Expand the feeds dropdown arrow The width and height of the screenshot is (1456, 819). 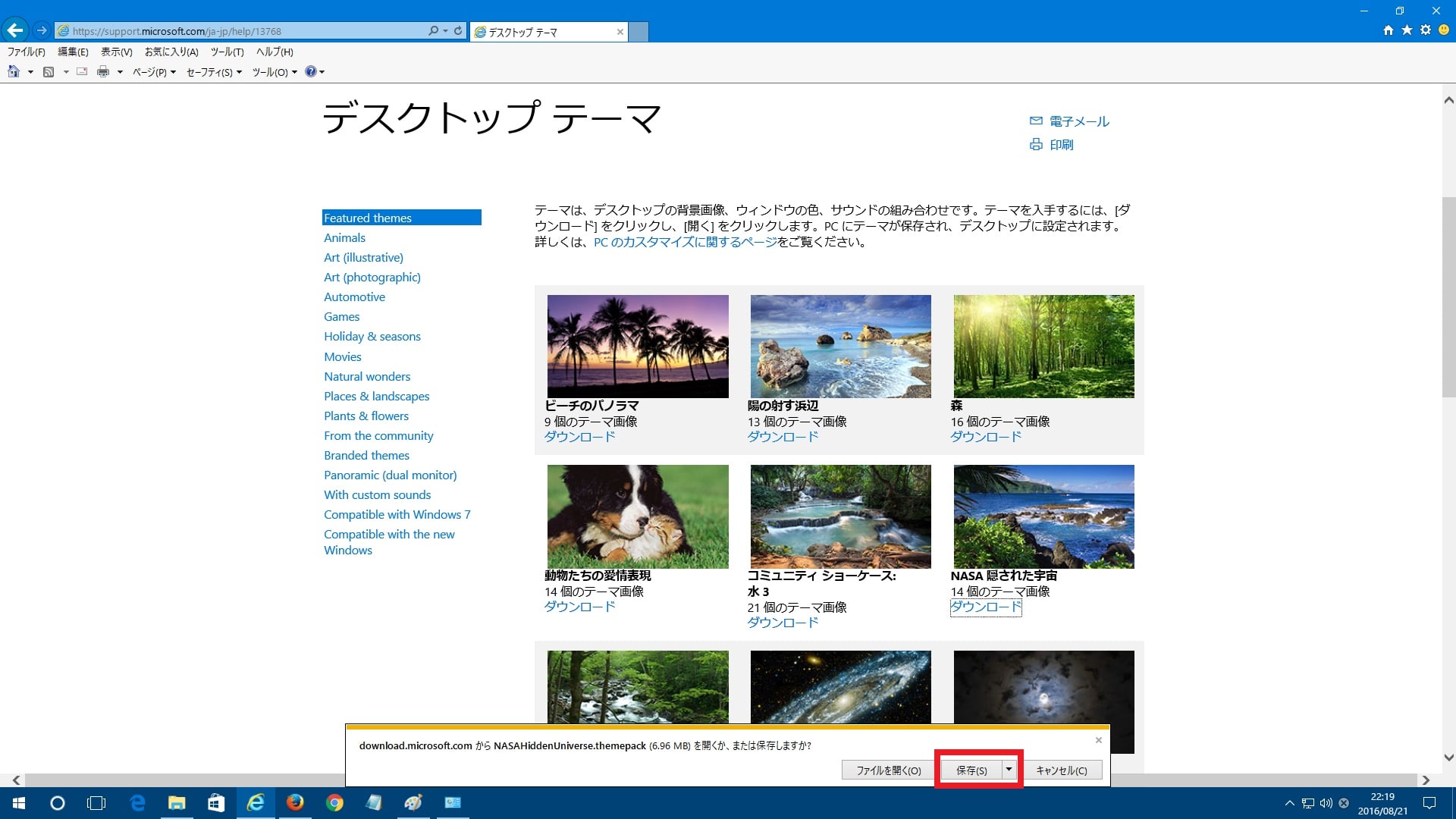(x=66, y=72)
